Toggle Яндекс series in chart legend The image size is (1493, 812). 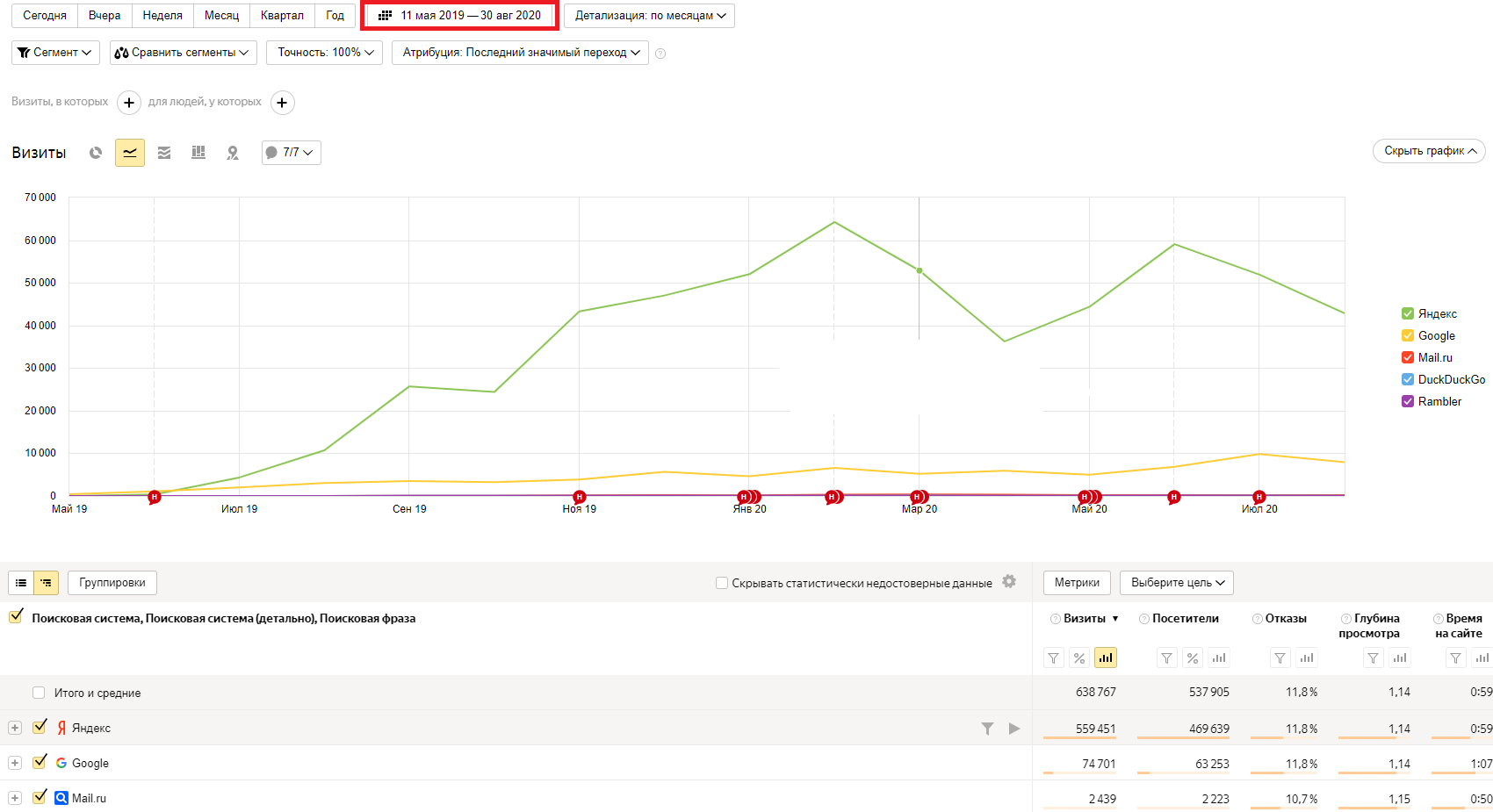[1408, 313]
